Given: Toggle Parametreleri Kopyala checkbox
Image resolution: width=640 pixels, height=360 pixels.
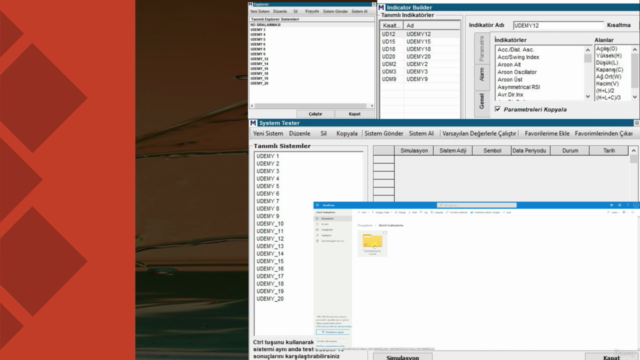Looking at the screenshot, I should pos(497,109).
